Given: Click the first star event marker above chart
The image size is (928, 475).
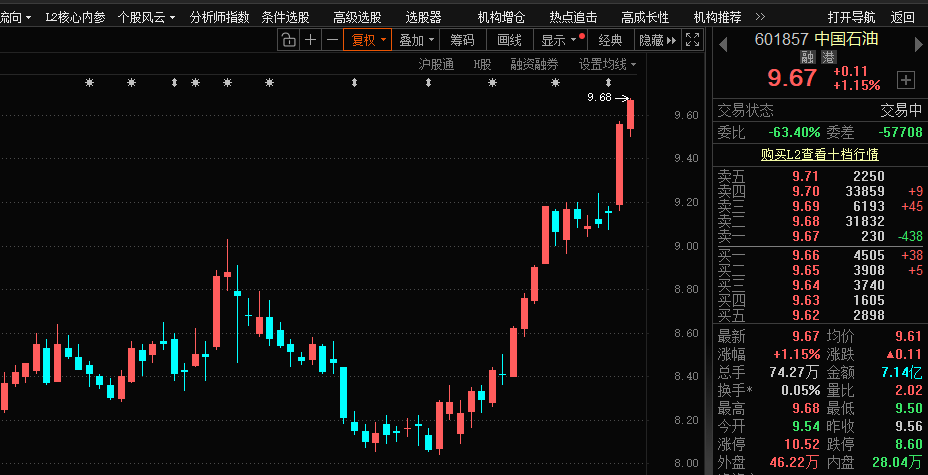Looking at the screenshot, I should [x=89, y=83].
